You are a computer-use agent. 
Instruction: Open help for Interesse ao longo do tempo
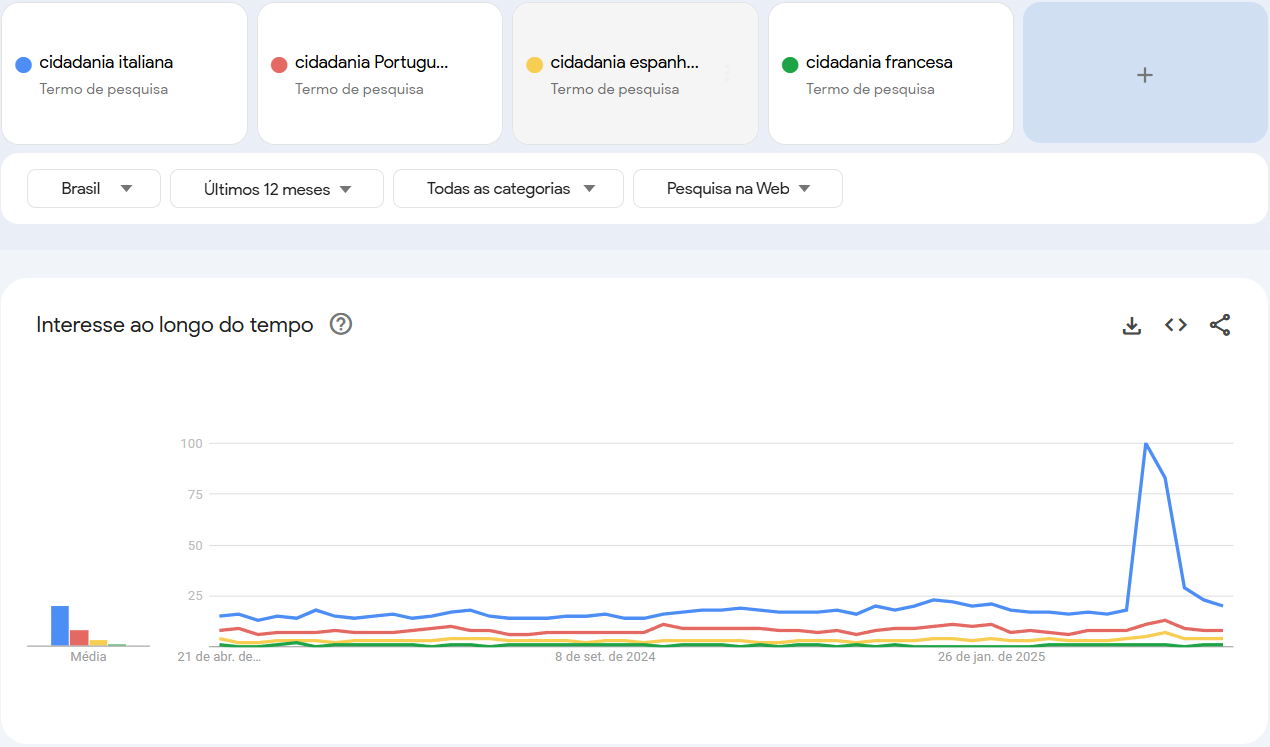click(x=340, y=324)
